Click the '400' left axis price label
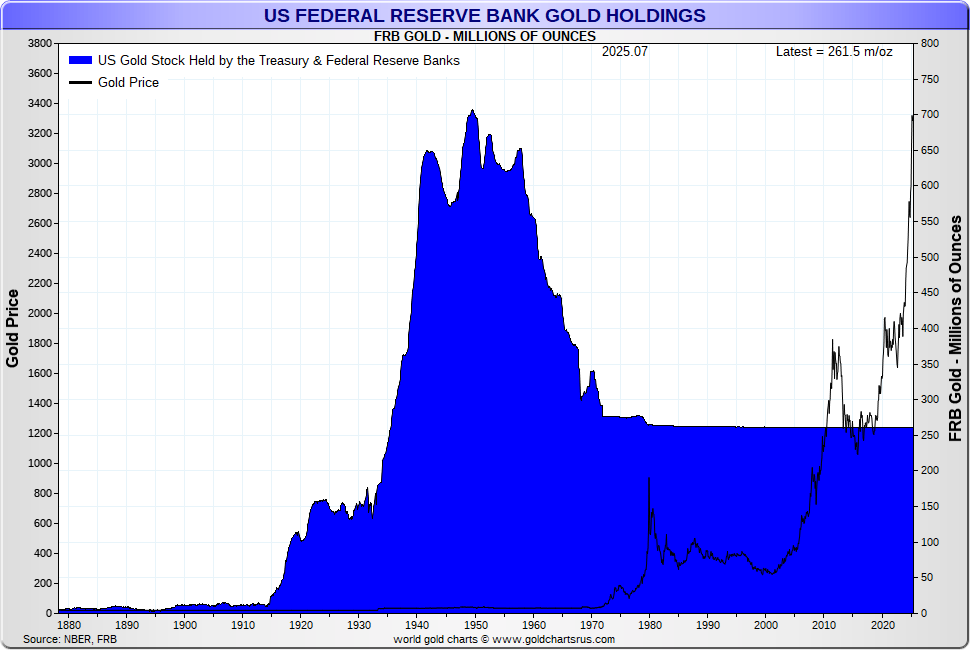970x650 pixels. coord(43,553)
